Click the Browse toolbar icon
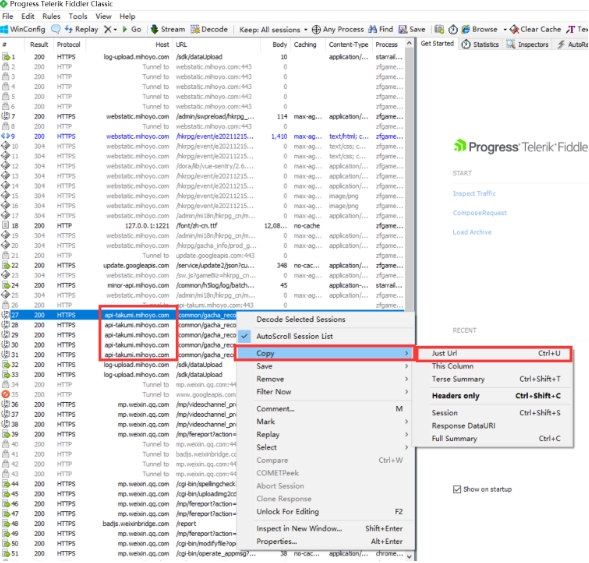The image size is (589, 563). coord(466,29)
